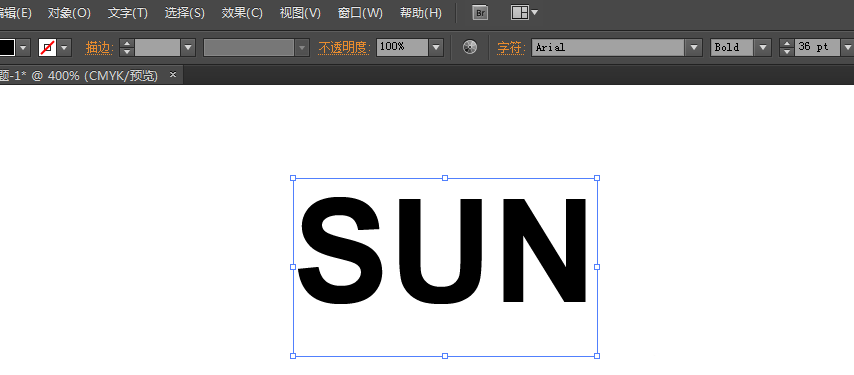Expand the fill color dropdown arrow
Image resolution: width=854 pixels, height=375 pixels.
click(x=23, y=48)
